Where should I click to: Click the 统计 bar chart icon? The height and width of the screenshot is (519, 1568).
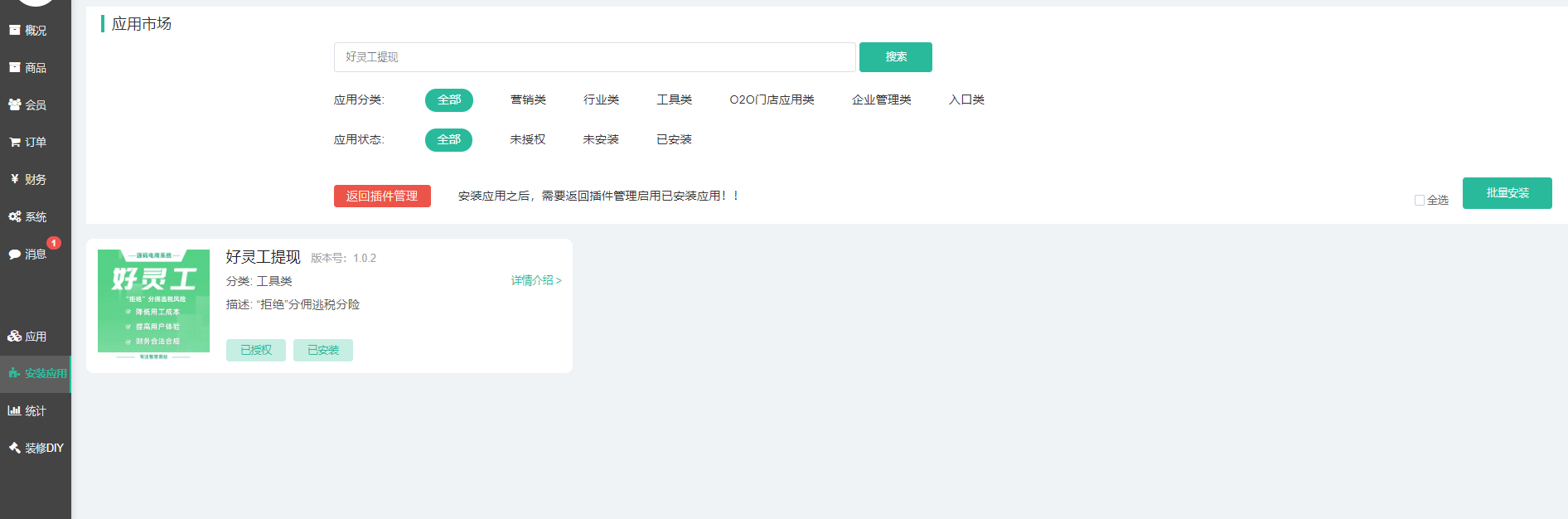[x=15, y=410]
